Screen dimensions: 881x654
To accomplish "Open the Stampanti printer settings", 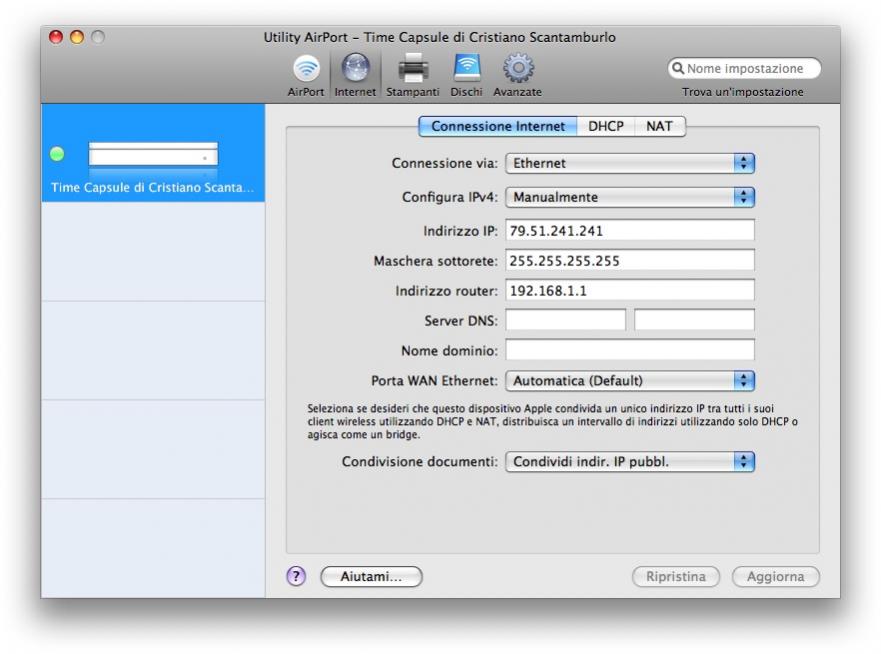I will click(x=412, y=75).
